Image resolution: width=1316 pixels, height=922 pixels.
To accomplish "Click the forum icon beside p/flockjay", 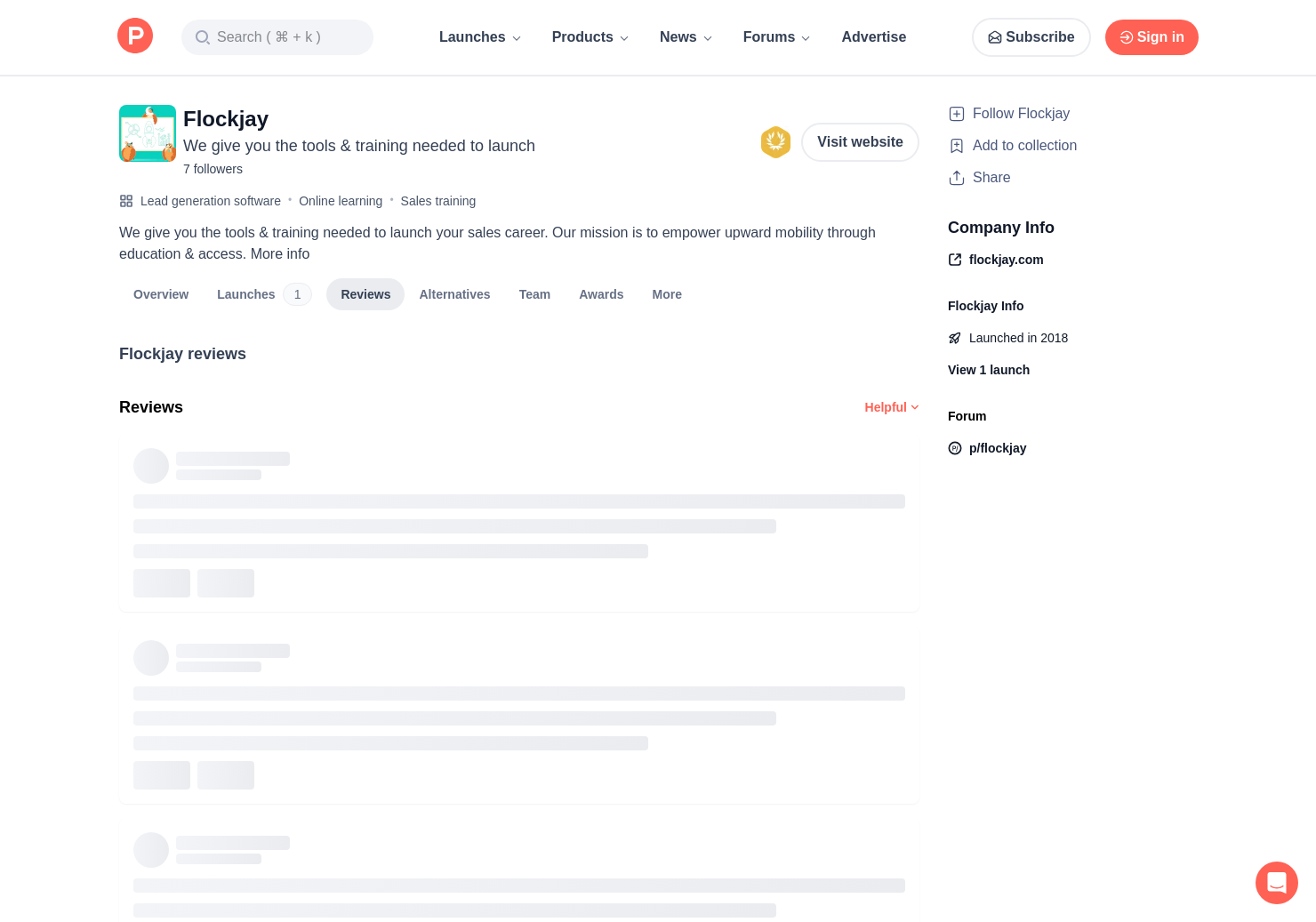I will (955, 448).
